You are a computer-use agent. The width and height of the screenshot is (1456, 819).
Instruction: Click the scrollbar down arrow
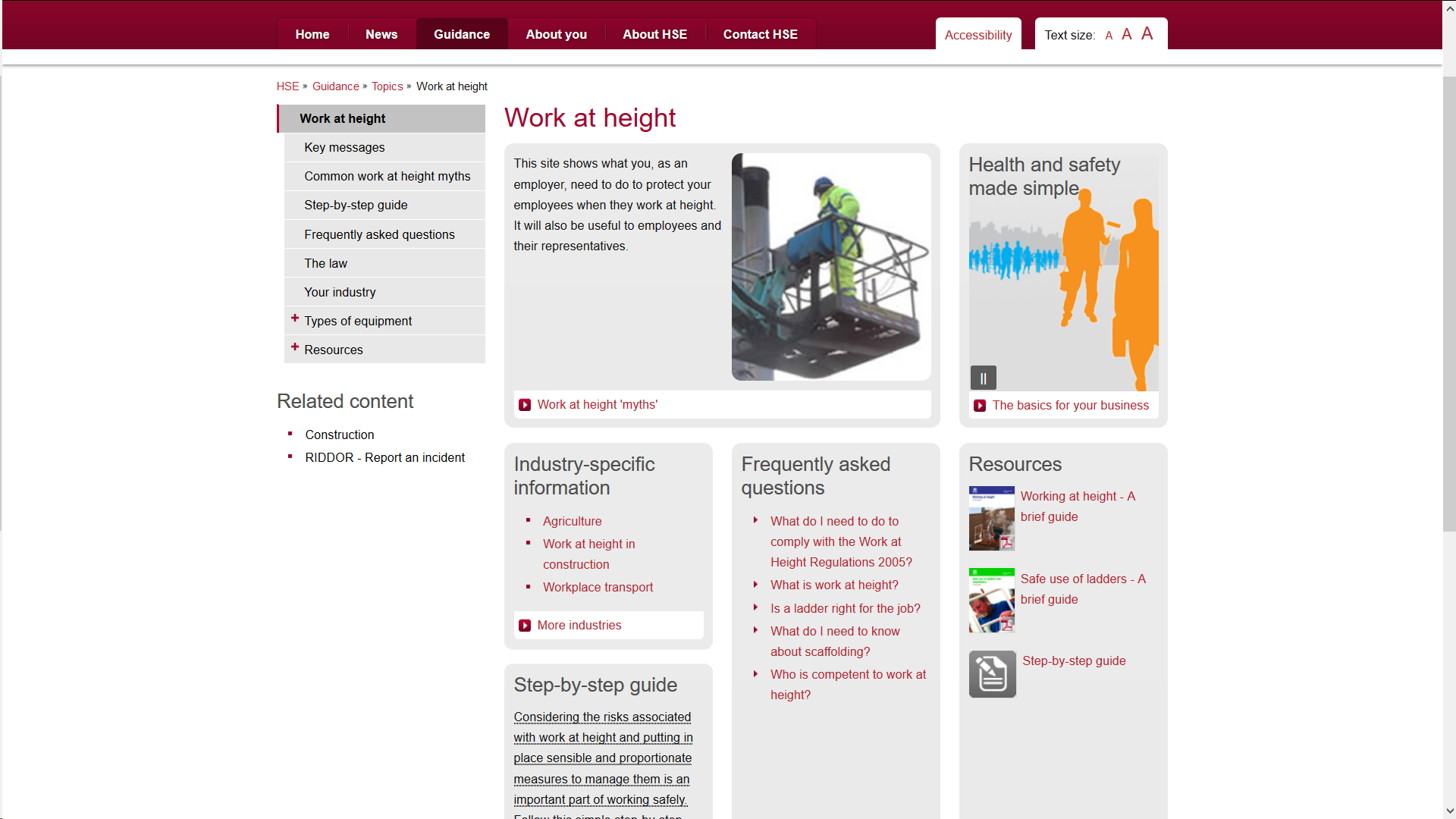point(1449,811)
